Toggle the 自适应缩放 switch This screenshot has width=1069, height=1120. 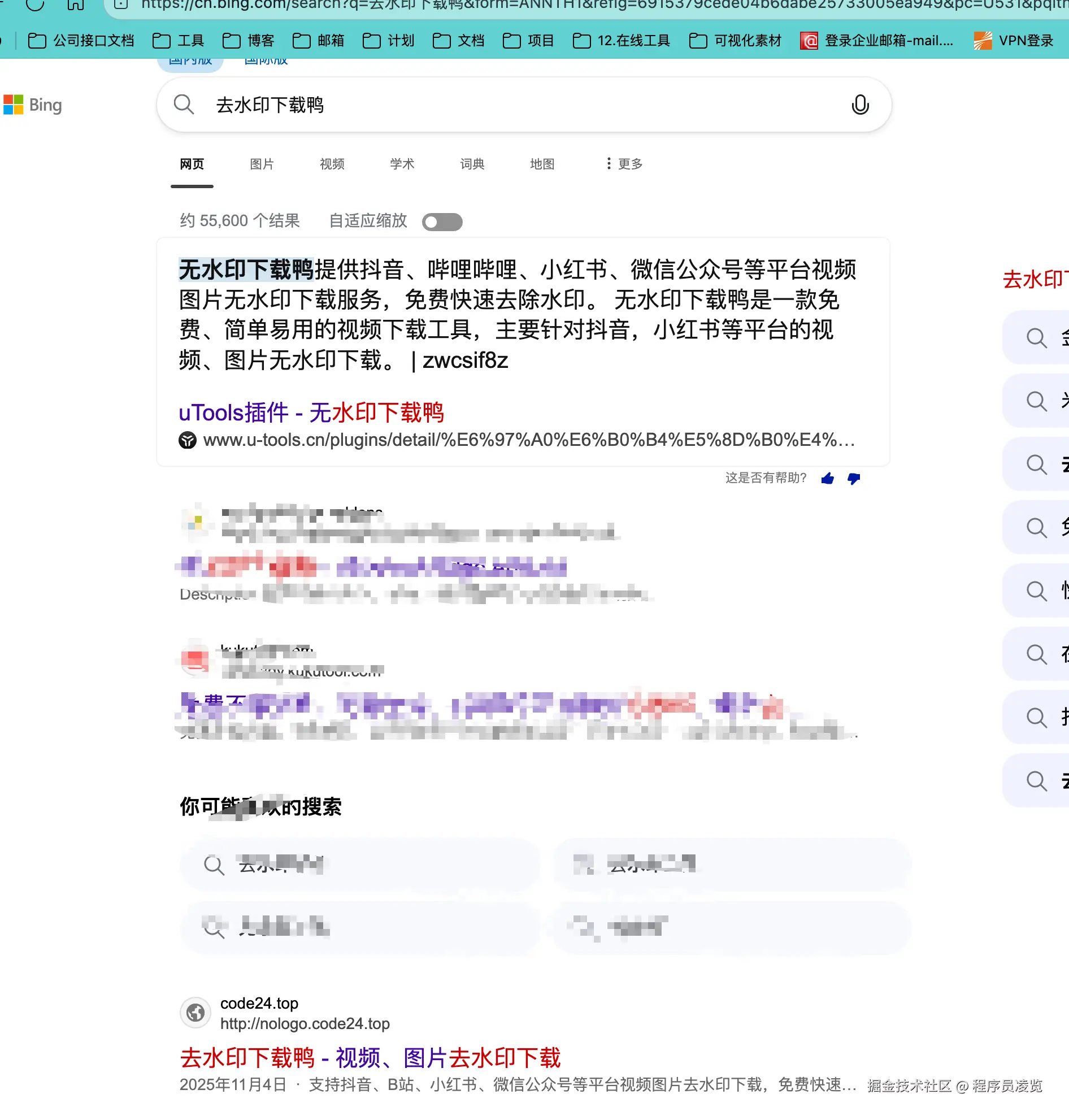pos(442,221)
